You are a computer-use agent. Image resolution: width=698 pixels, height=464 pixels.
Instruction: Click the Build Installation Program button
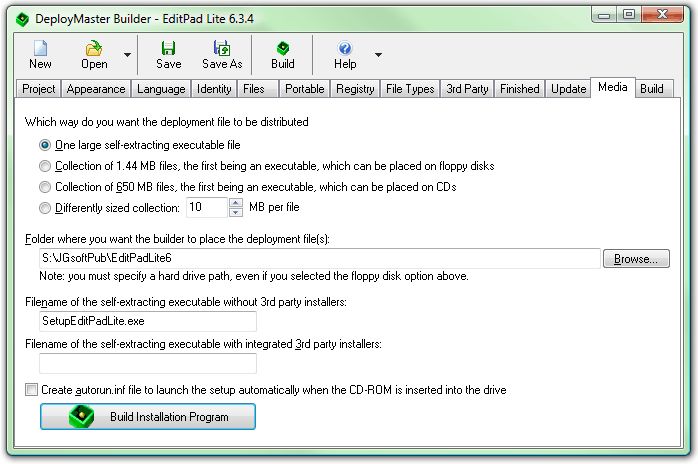coord(148,417)
